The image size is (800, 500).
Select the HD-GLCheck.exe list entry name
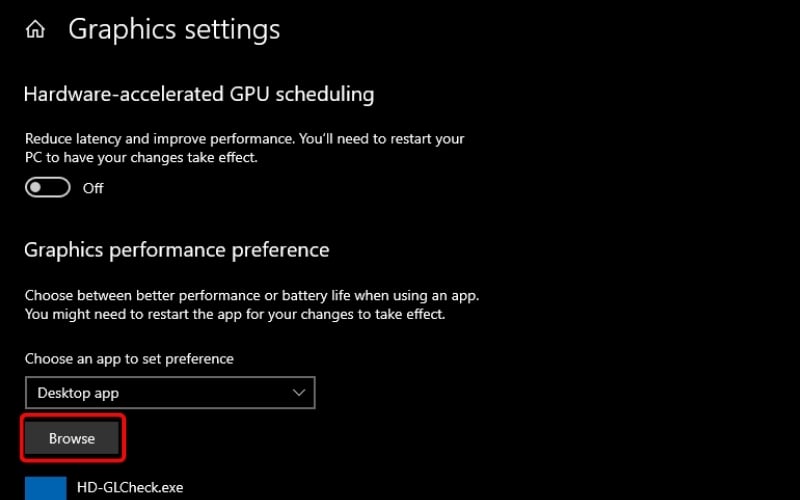[x=130, y=488]
